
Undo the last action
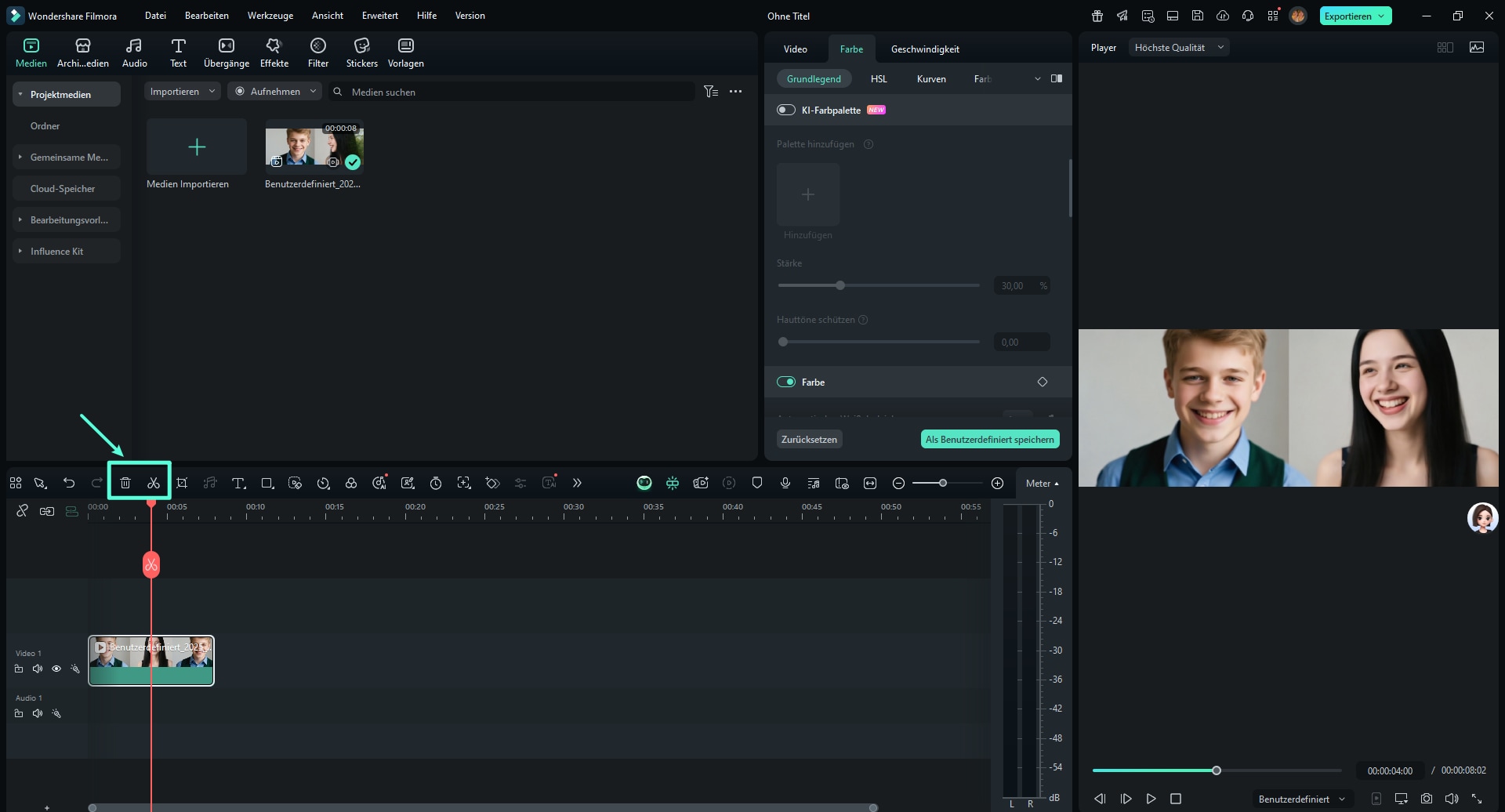(69, 483)
